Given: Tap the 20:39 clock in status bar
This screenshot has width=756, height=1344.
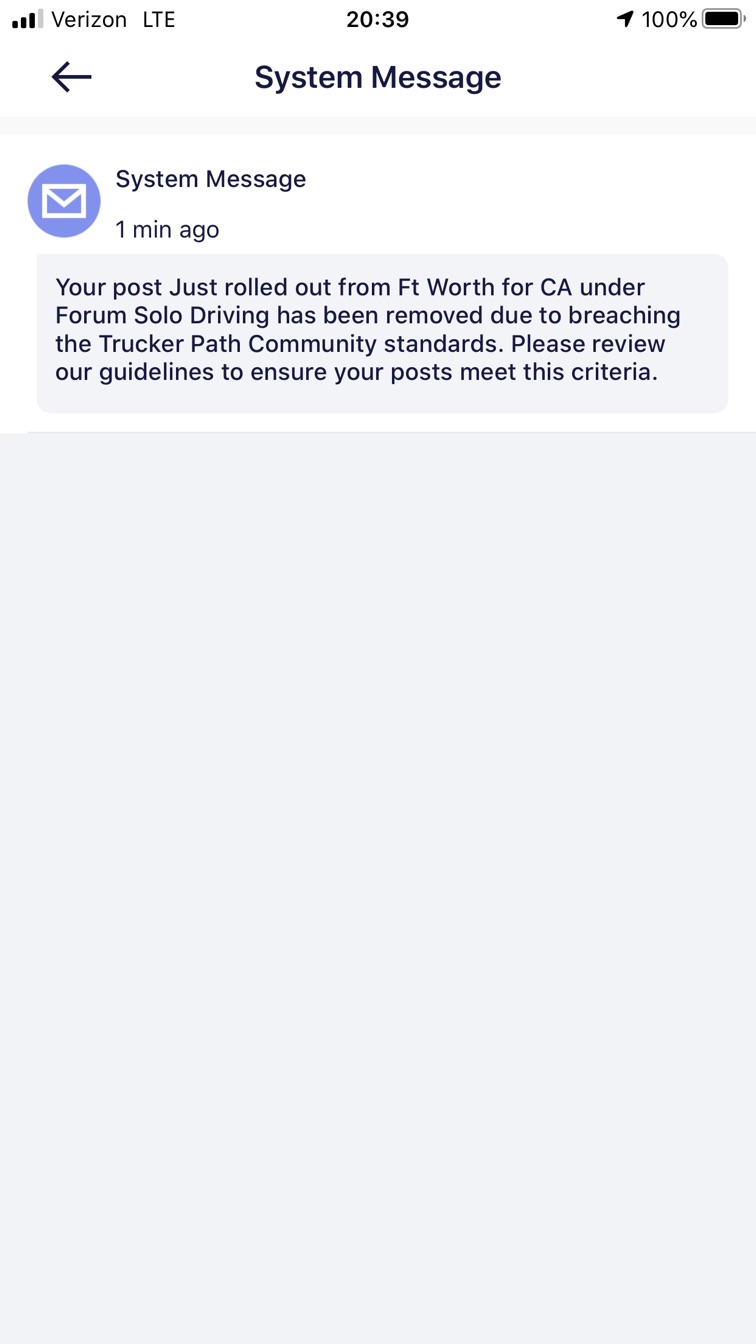Looking at the screenshot, I should [x=377, y=19].
